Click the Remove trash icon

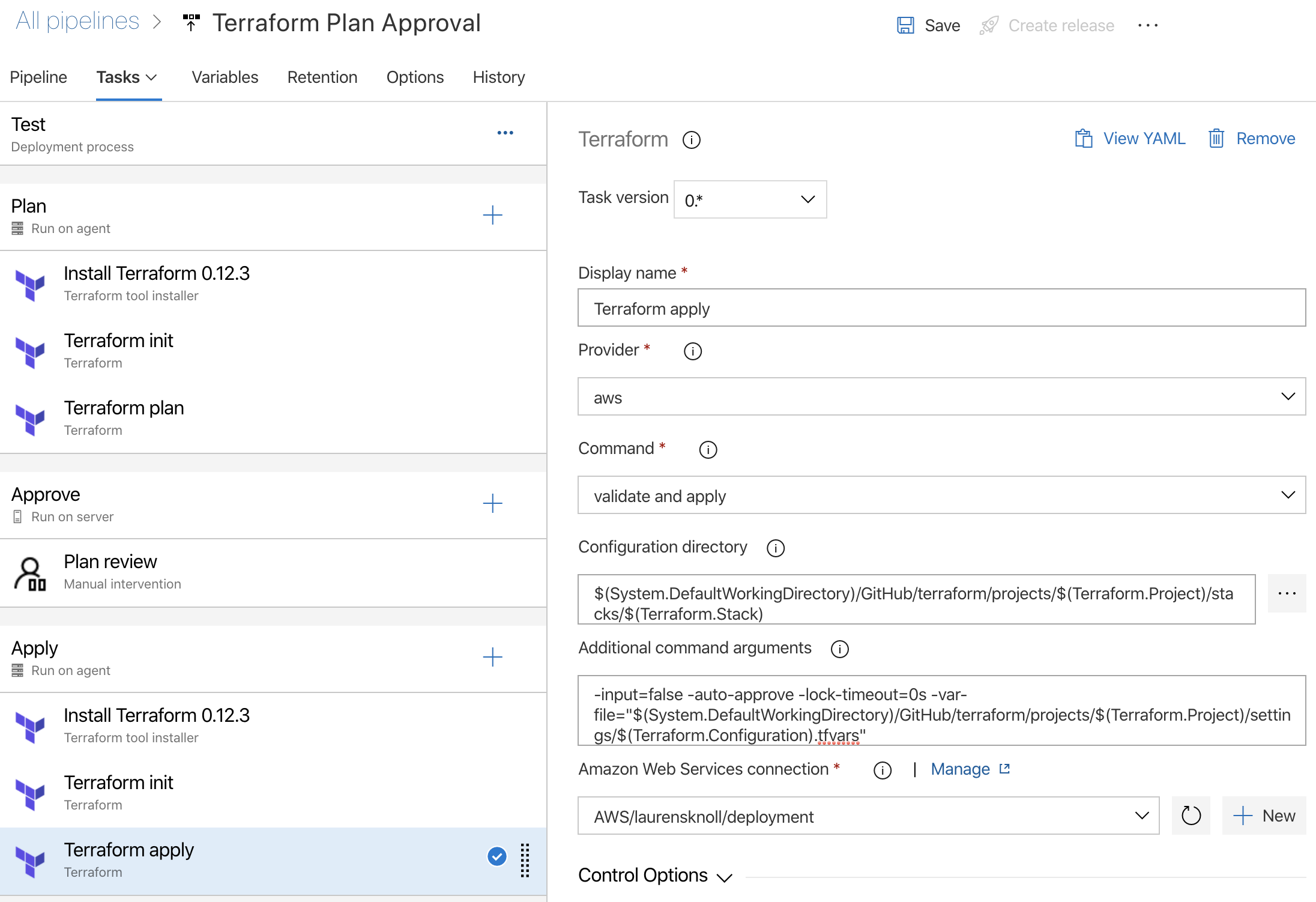click(x=1216, y=139)
